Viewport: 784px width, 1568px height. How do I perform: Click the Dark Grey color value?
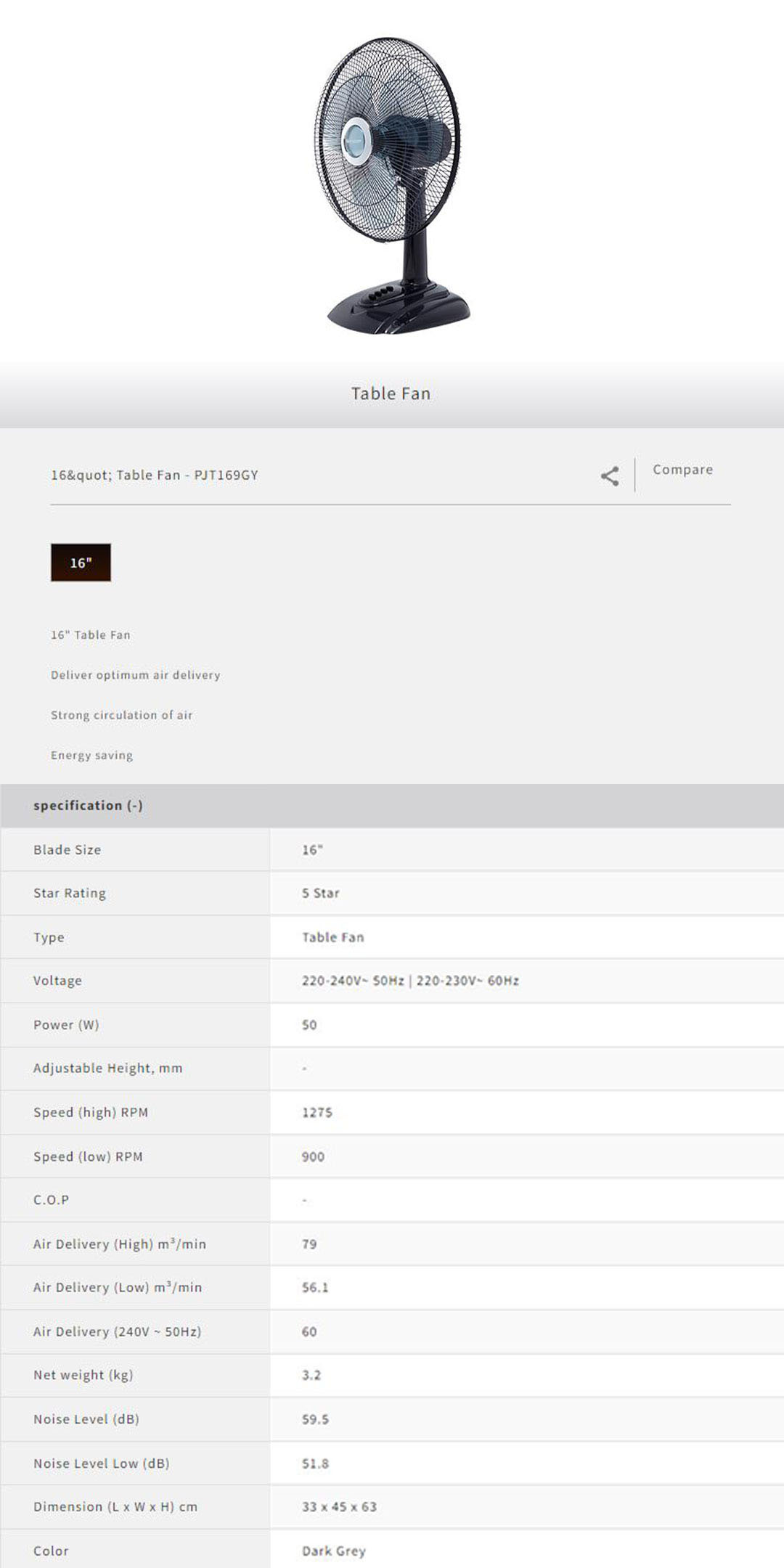coord(334,1551)
